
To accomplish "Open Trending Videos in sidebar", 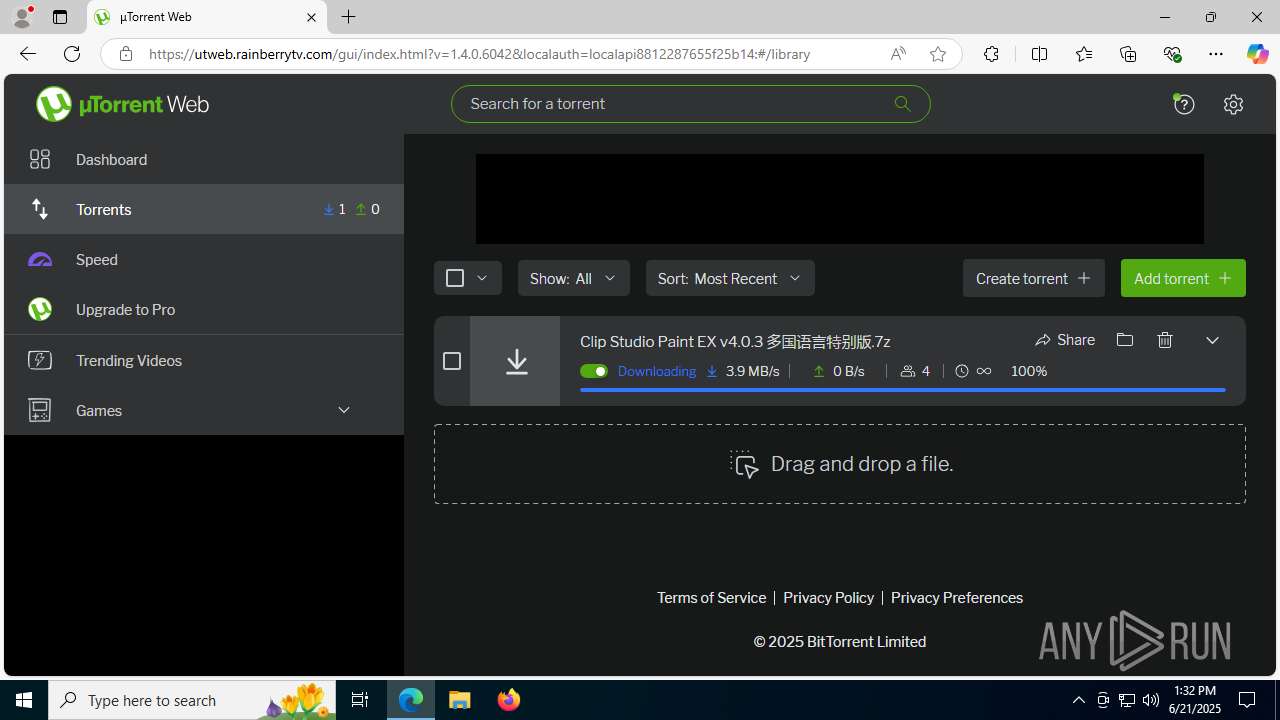I will [x=204, y=360].
